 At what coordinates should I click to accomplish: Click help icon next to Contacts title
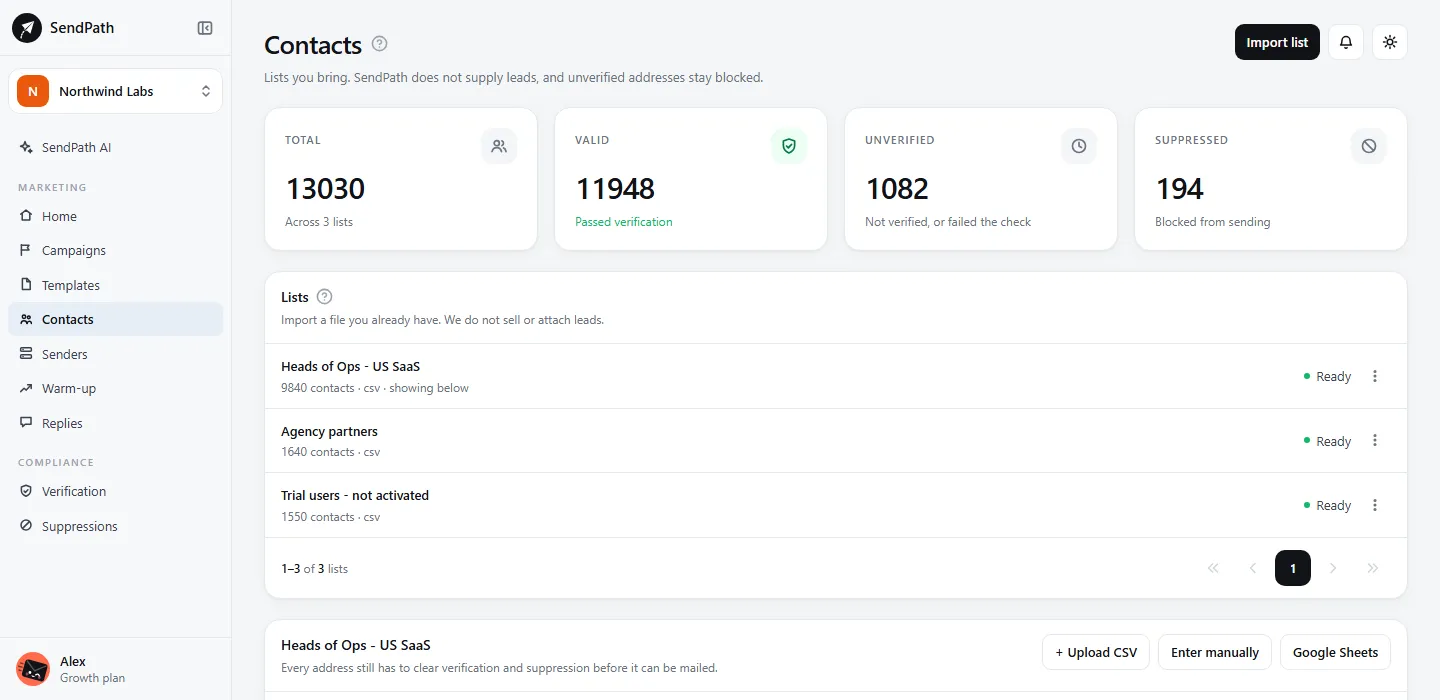pos(379,44)
